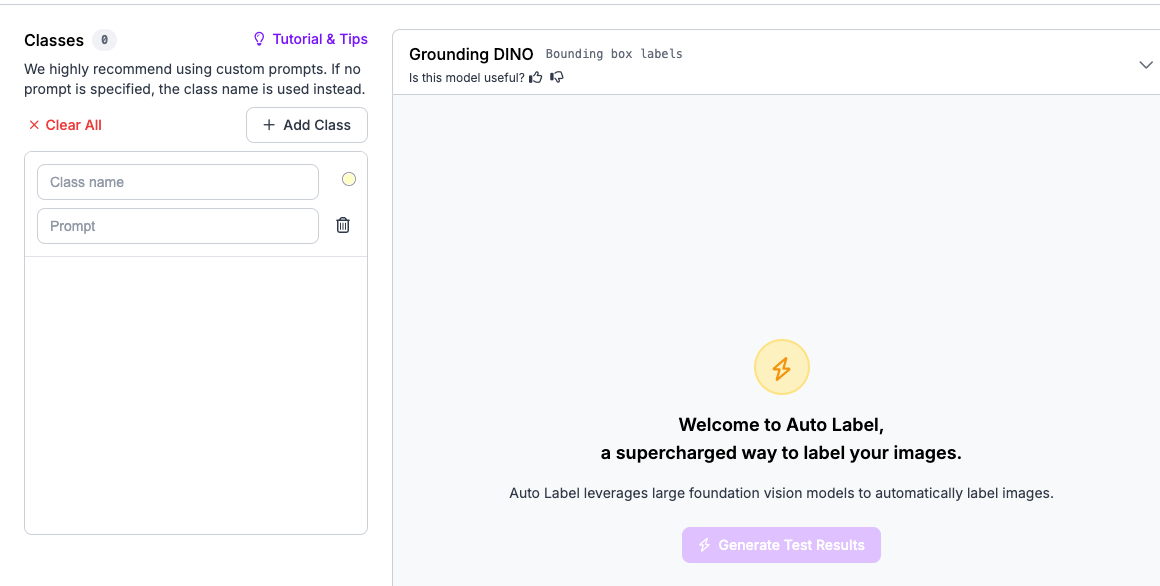Image resolution: width=1160 pixels, height=586 pixels.
Task: Focus the Prompt input field
Action: click(x=178, y=226)
